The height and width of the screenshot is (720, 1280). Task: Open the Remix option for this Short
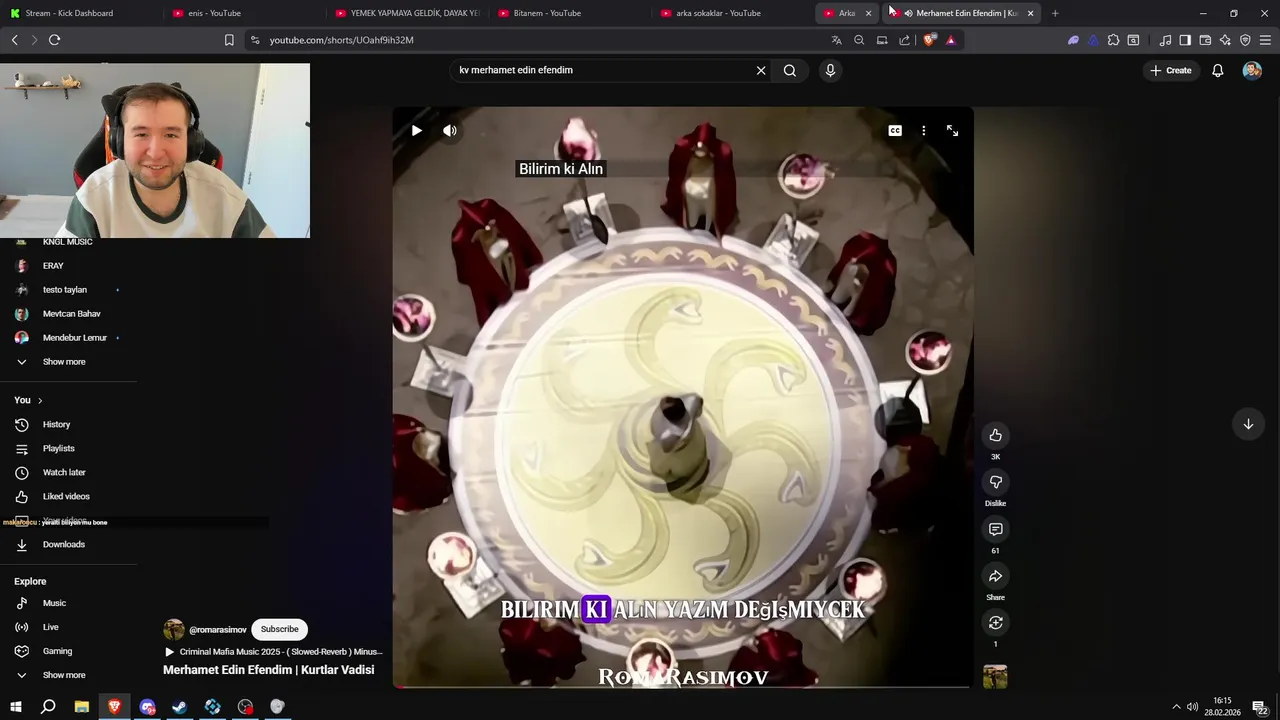pos(995,623)
